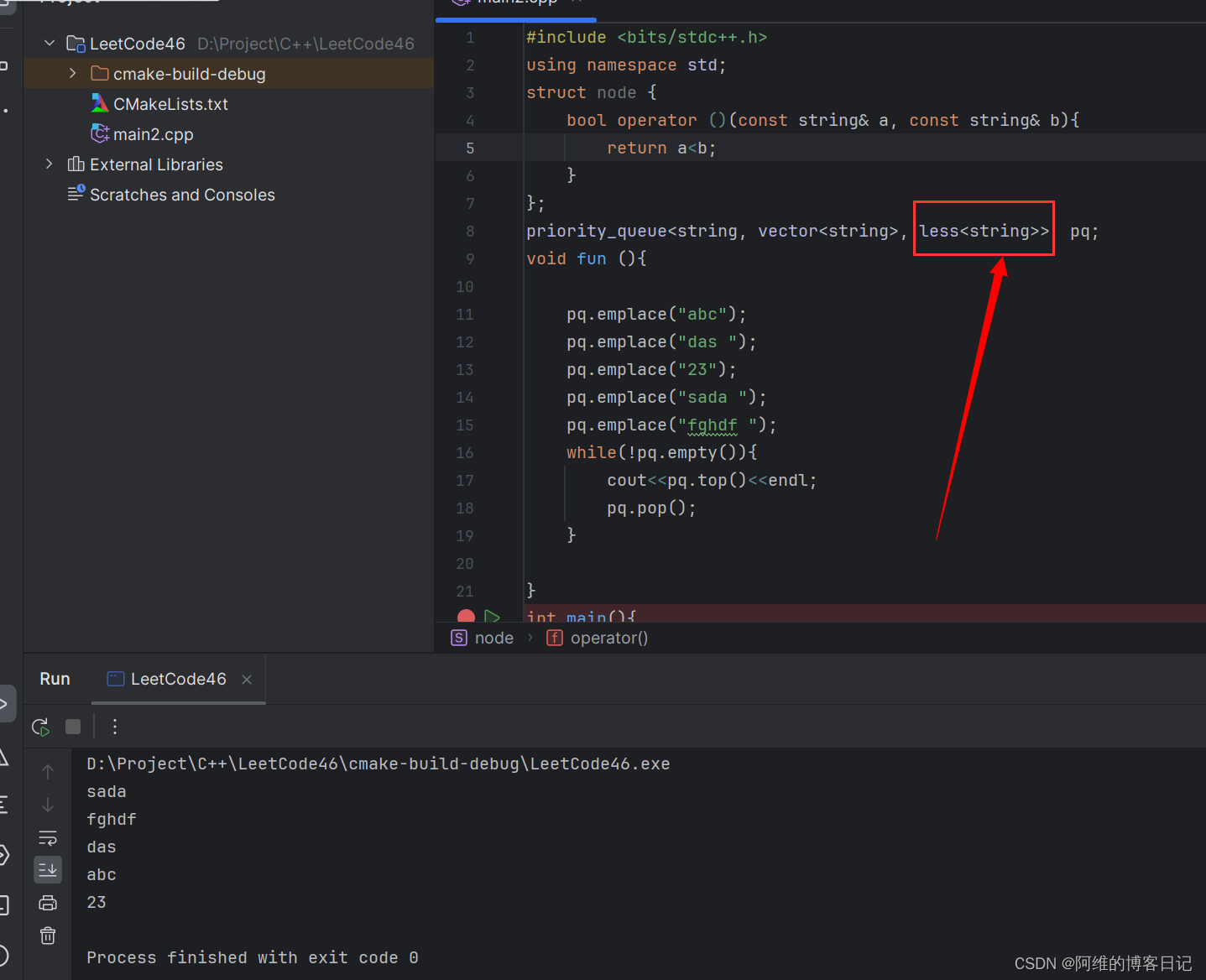Viewport: 1206px width, 980px height.
Task: Click the Scratches and Consoles icon
Action: [x=76, y=193]
